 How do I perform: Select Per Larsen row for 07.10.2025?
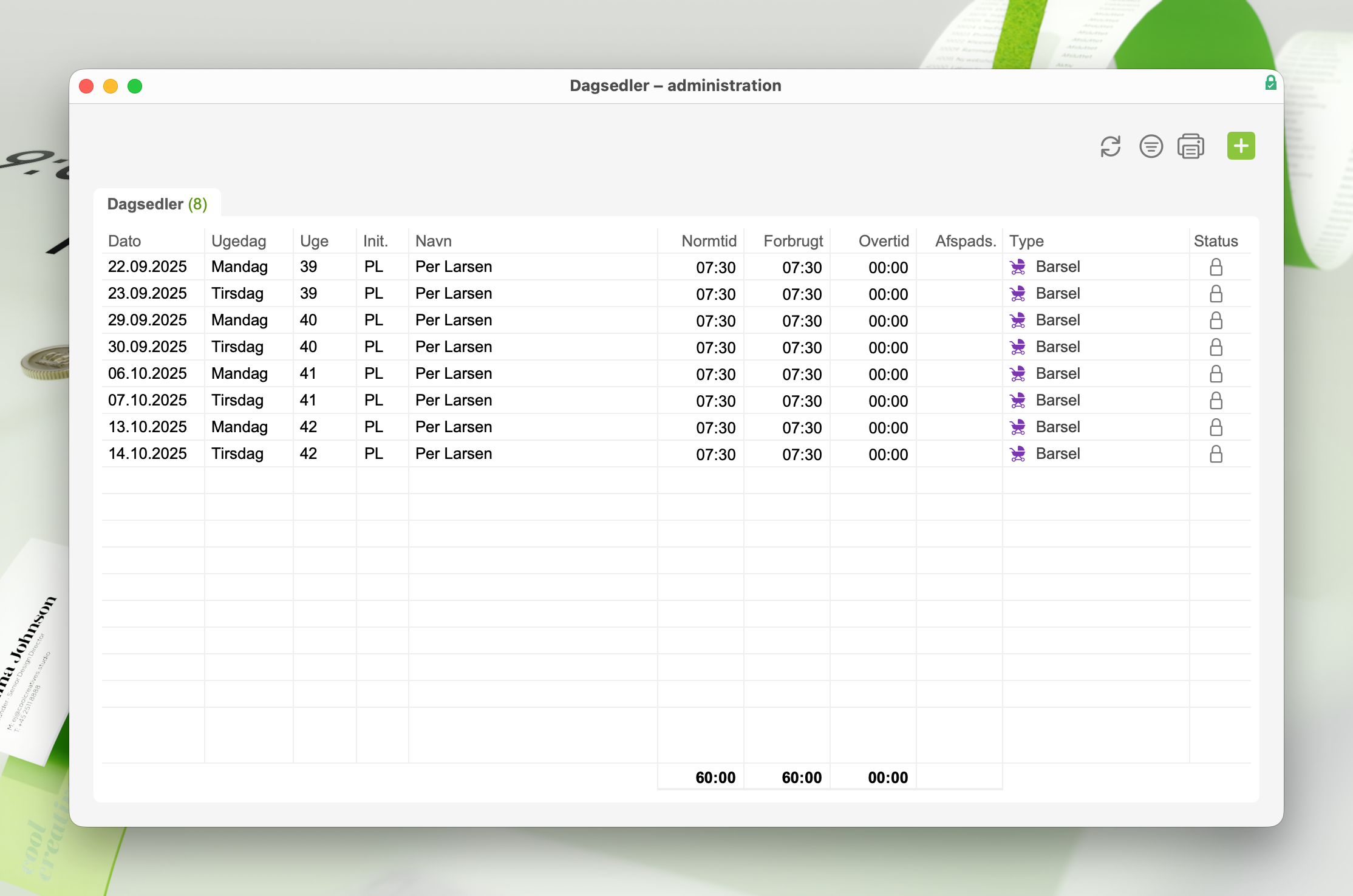coord(454,401)
